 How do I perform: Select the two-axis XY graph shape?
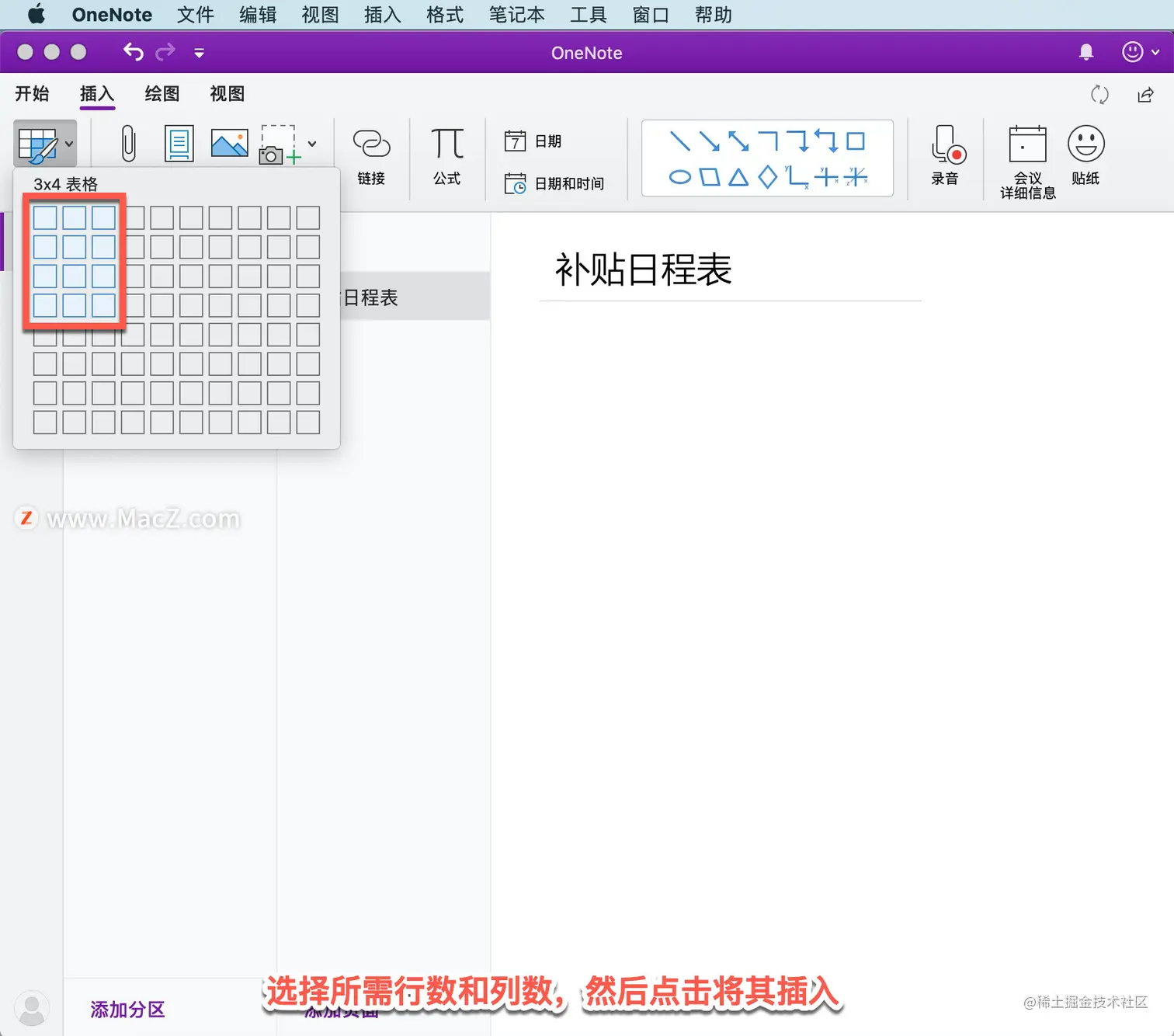[x=797, y=177]
